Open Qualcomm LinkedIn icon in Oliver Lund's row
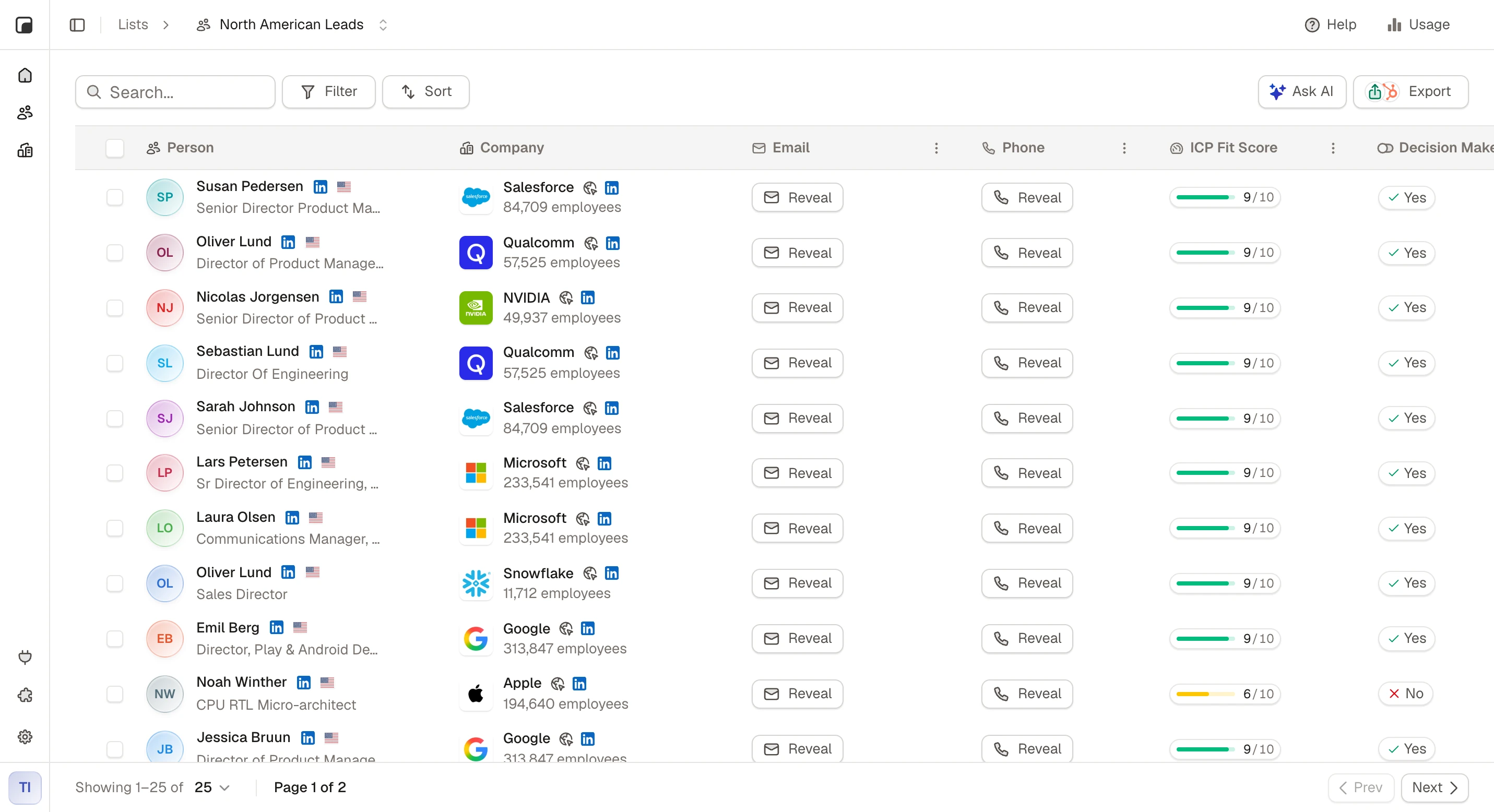The image size is (1494, 812). (x=612, y=243)
